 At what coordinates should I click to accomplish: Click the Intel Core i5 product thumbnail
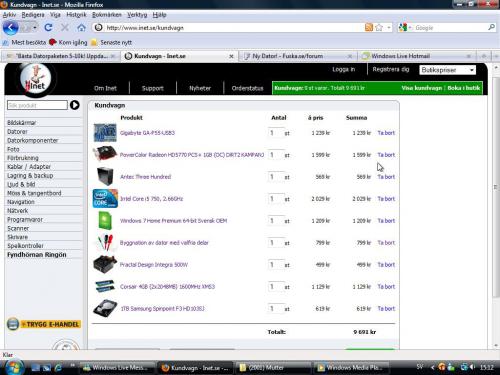[105, 198]
